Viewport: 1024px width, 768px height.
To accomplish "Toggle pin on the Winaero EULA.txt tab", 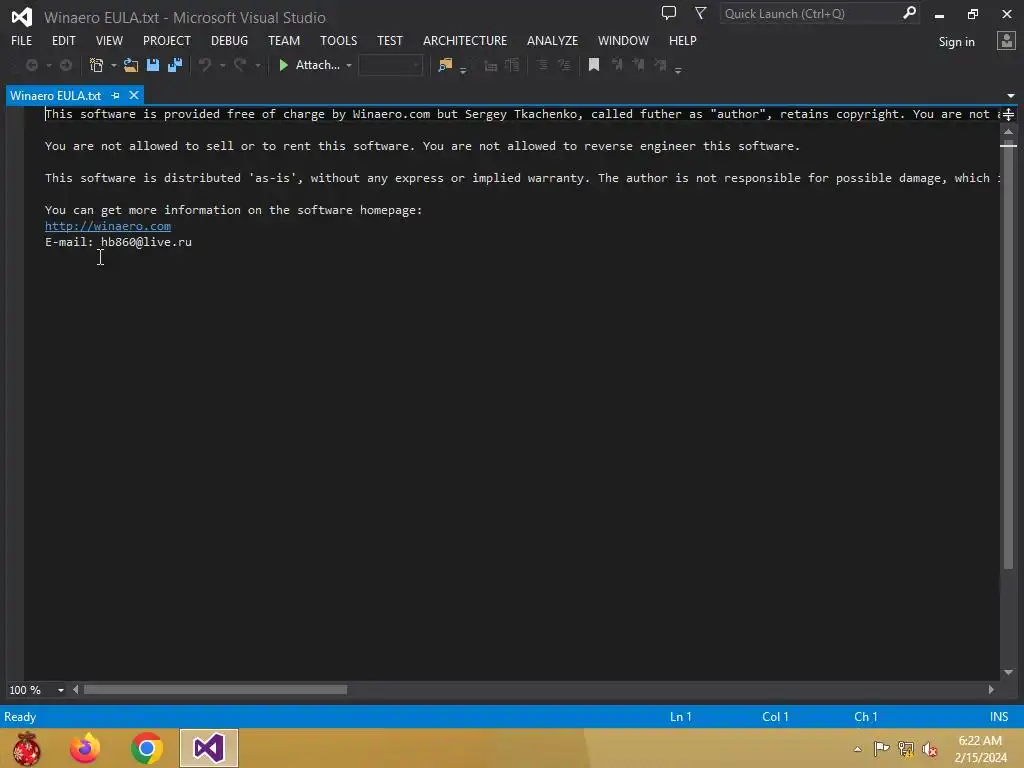I will point(116,95).
